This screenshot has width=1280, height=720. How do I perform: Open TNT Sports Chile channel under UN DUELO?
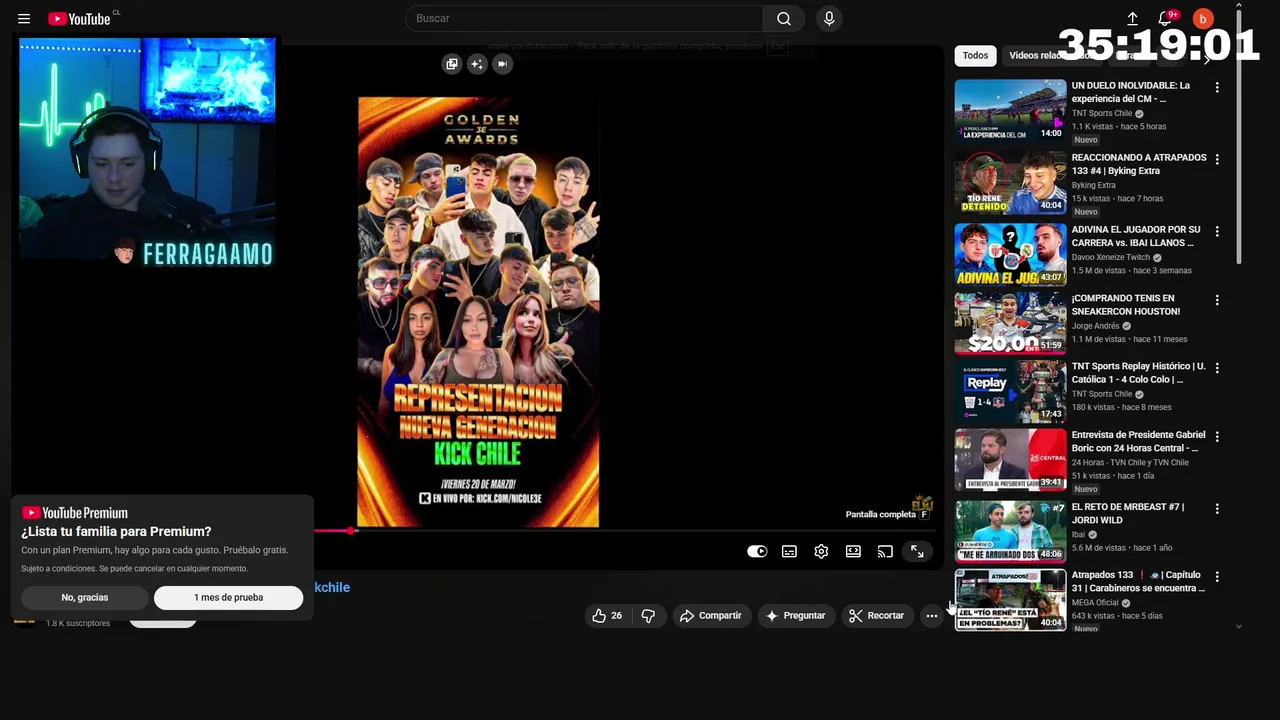tap(1102, 113)
